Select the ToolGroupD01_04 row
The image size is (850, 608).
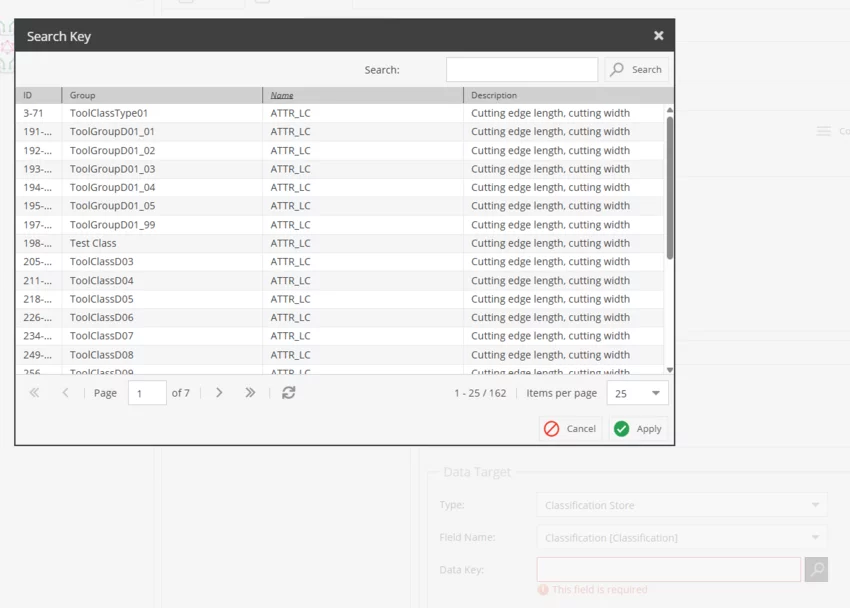(339, 187)
